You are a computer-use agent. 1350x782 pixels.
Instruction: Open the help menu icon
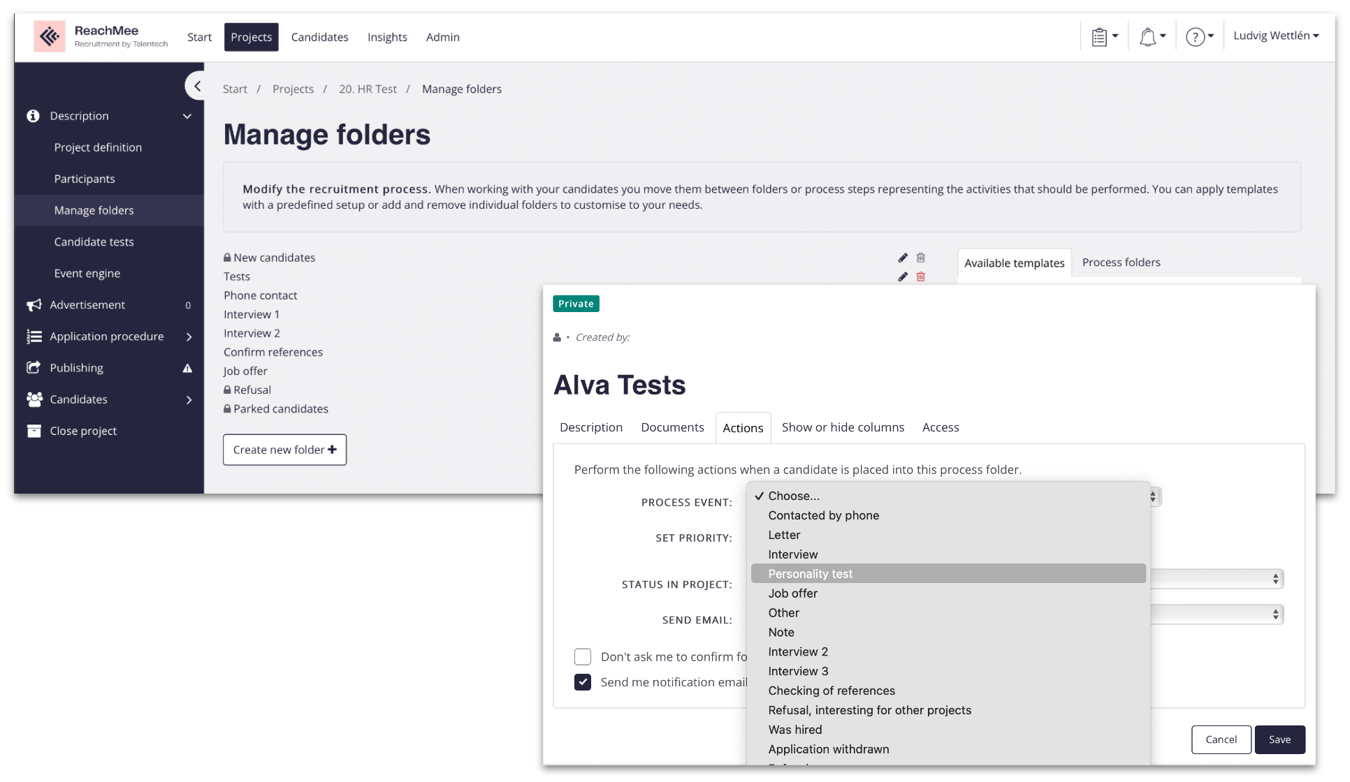(x=1196, y=35)
